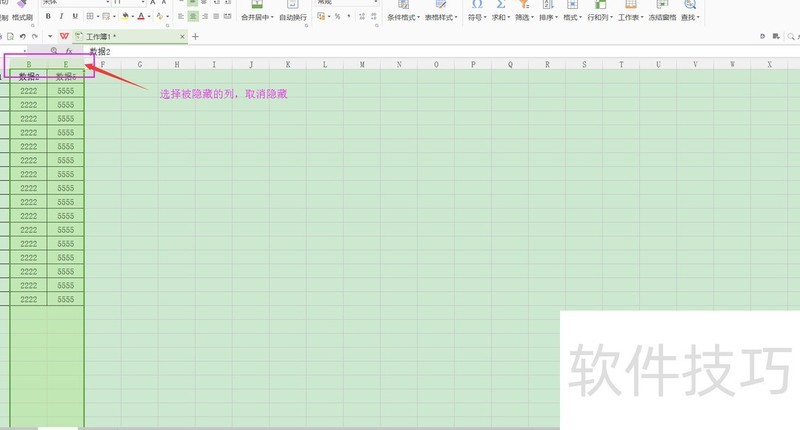
Task: Increase decimal places icon
Action: click(x=362, y=16)
